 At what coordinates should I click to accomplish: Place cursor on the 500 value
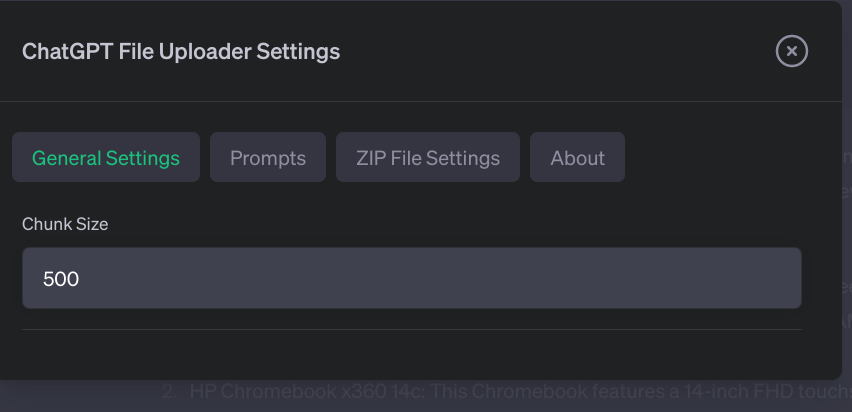tap(61, 279)
